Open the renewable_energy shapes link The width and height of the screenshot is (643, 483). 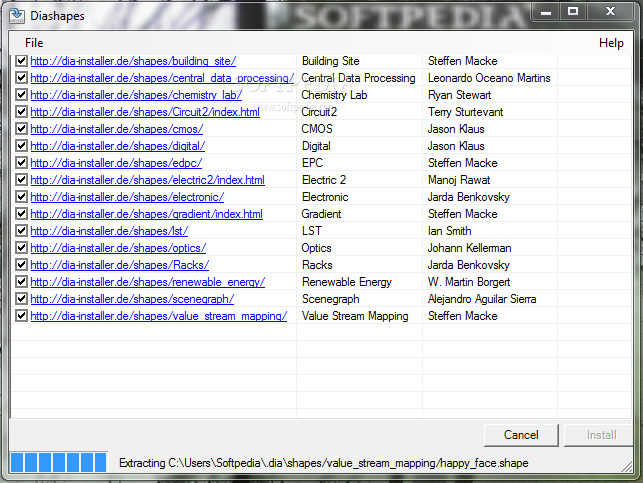tap(148, 282)
